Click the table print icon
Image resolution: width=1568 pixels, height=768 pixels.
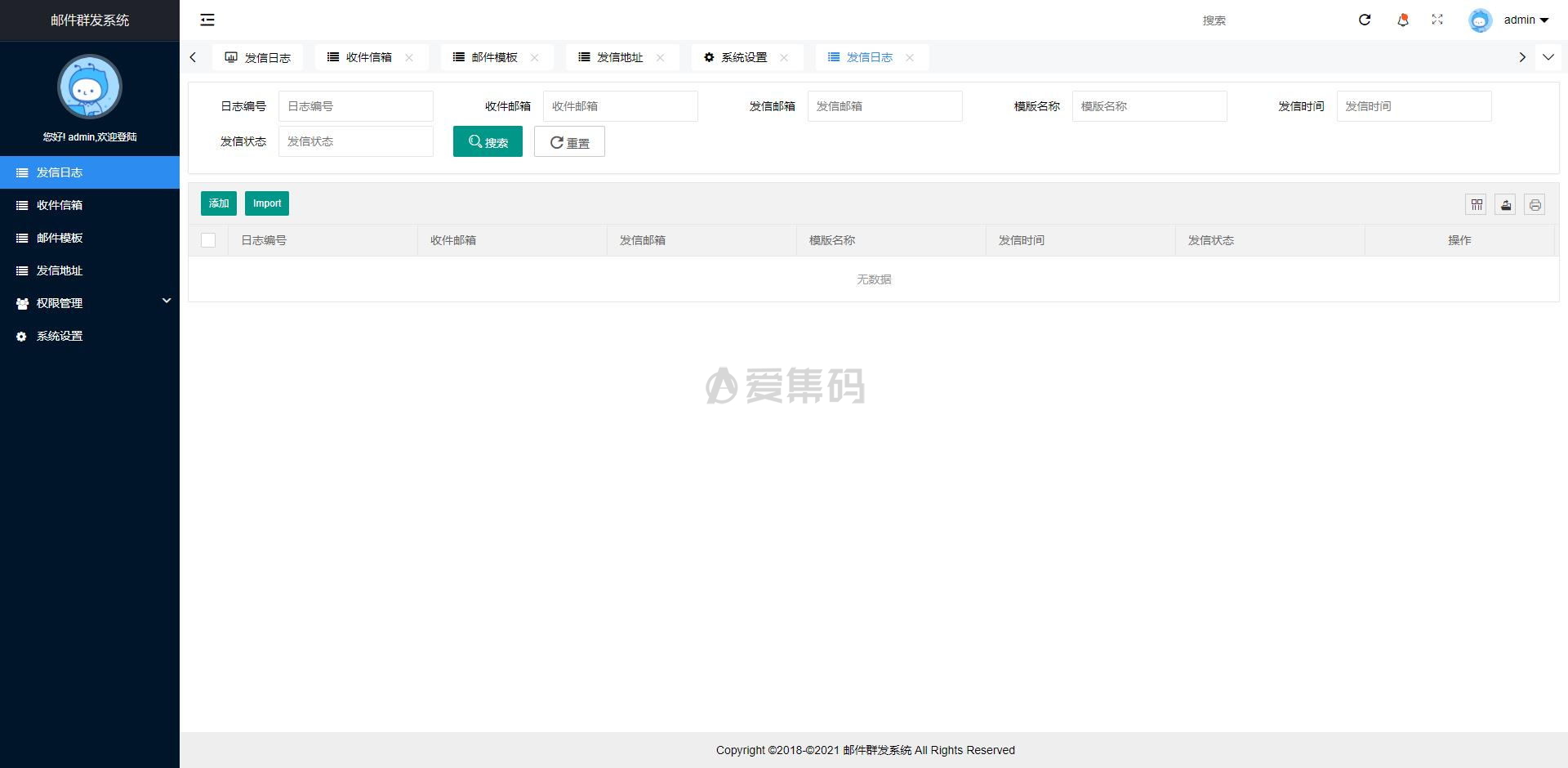click(x=1535, y=205)
